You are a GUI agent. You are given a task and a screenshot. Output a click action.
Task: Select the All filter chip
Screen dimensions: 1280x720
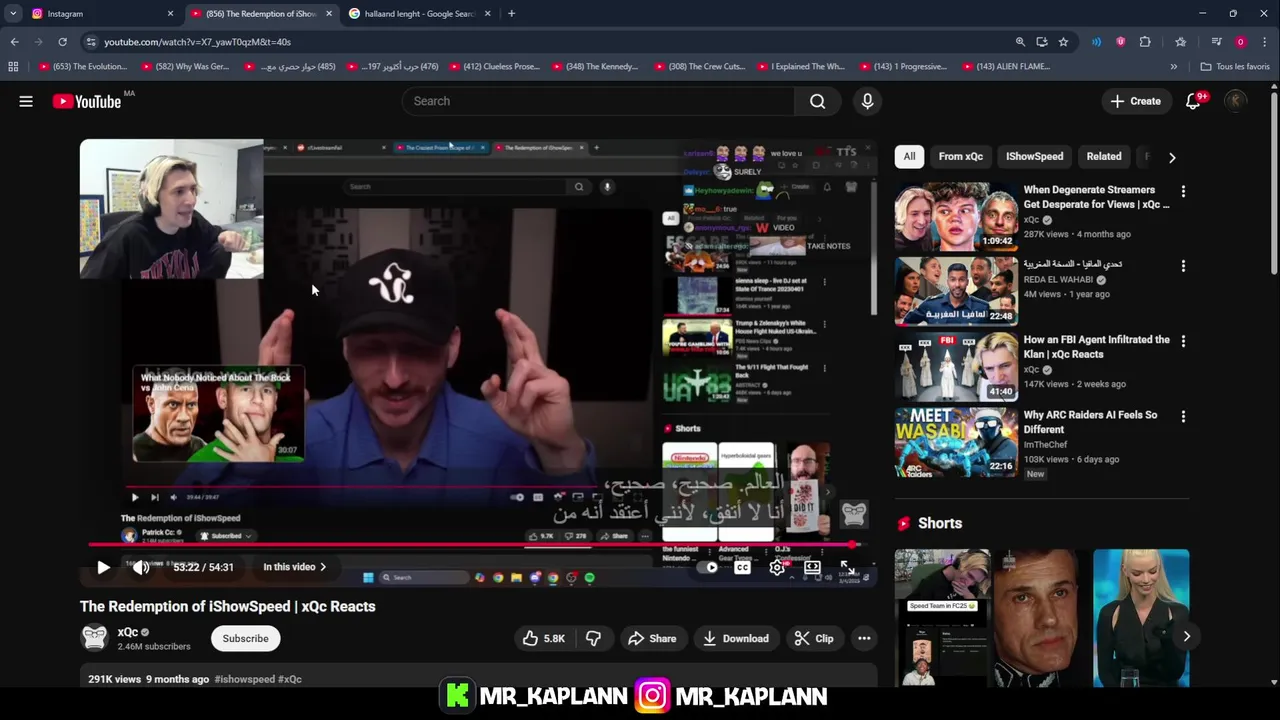click(909, 156)
